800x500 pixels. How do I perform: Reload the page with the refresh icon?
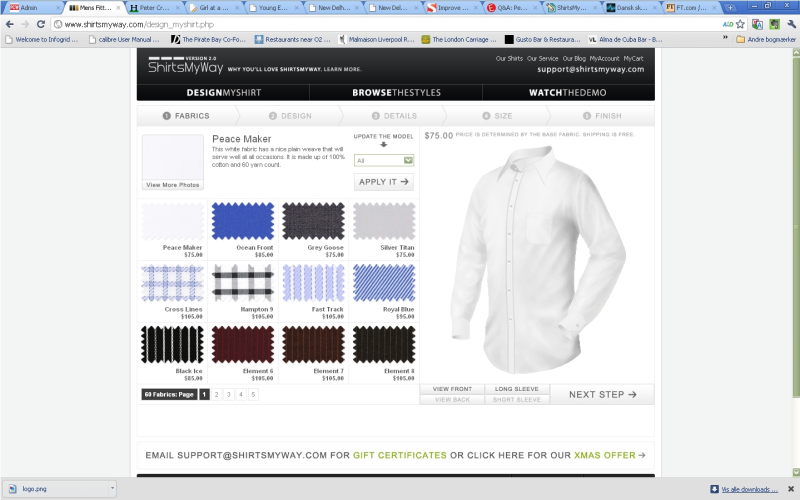click(x=41, y=24)
